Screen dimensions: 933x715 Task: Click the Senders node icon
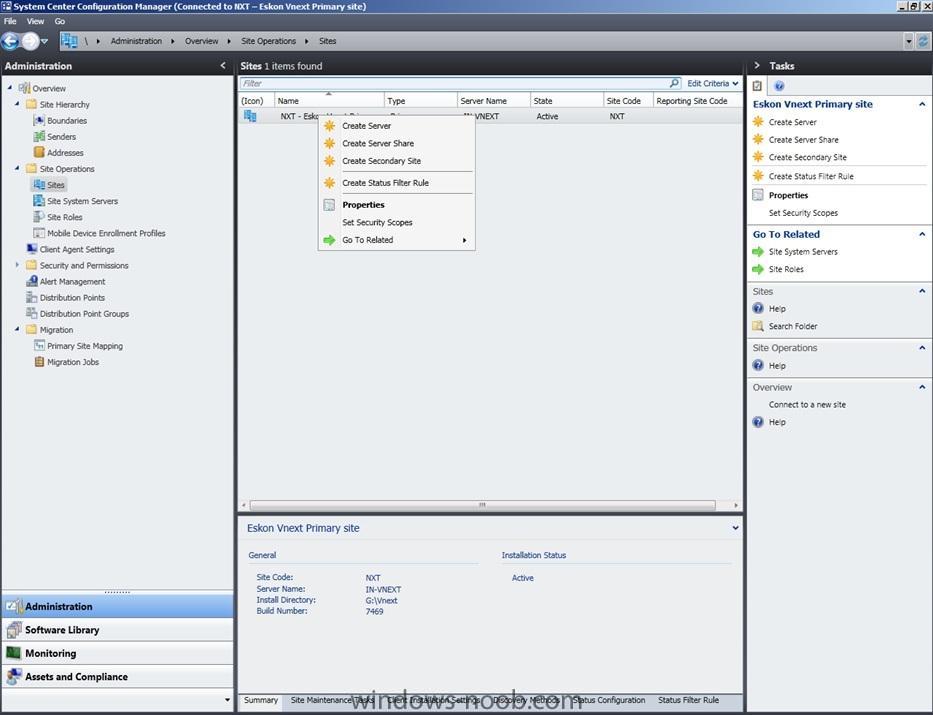pos(39,136)
